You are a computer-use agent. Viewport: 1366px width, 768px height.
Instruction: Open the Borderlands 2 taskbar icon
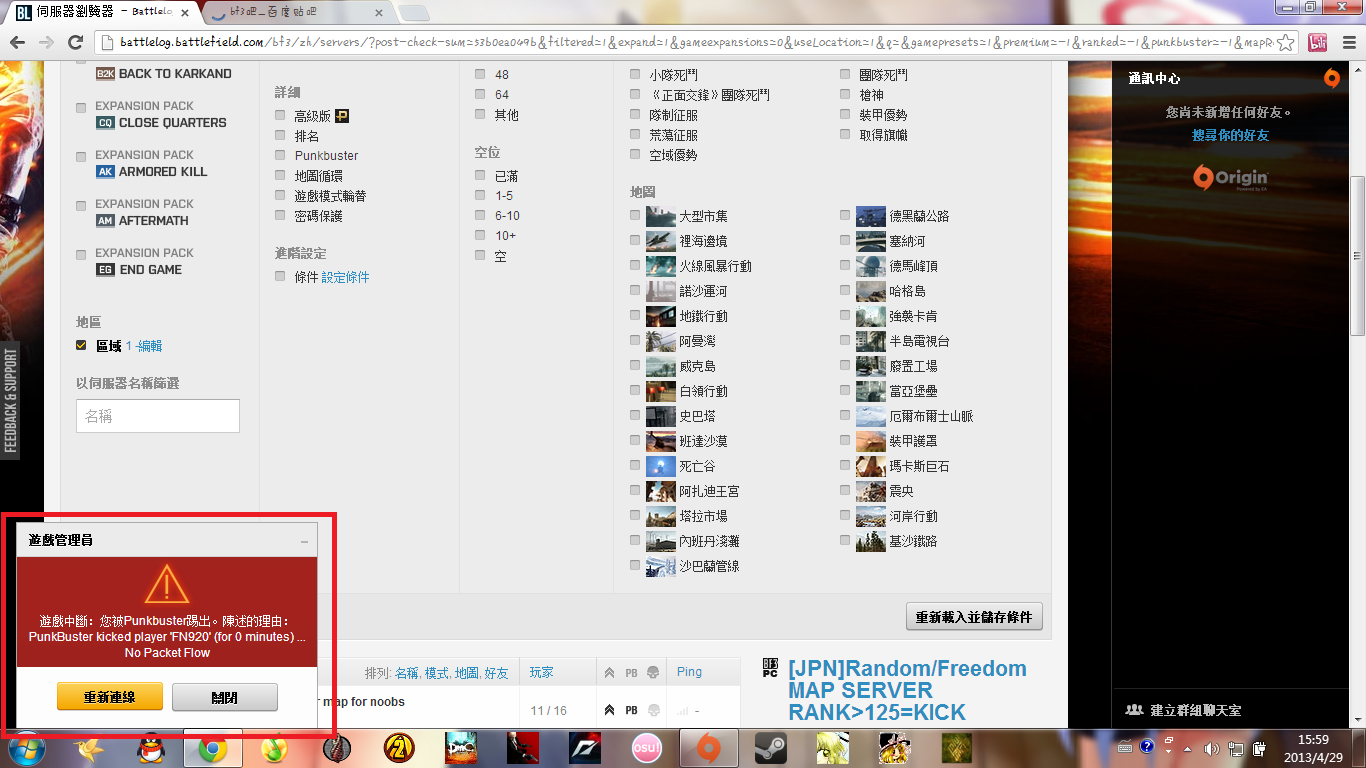tap(398, 748)
